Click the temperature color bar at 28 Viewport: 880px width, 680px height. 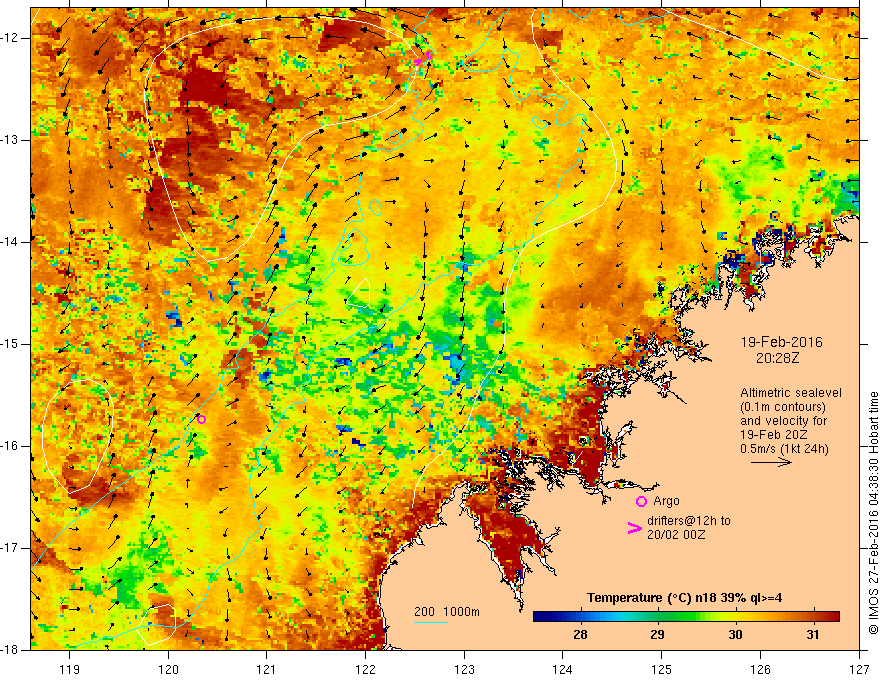580,616
